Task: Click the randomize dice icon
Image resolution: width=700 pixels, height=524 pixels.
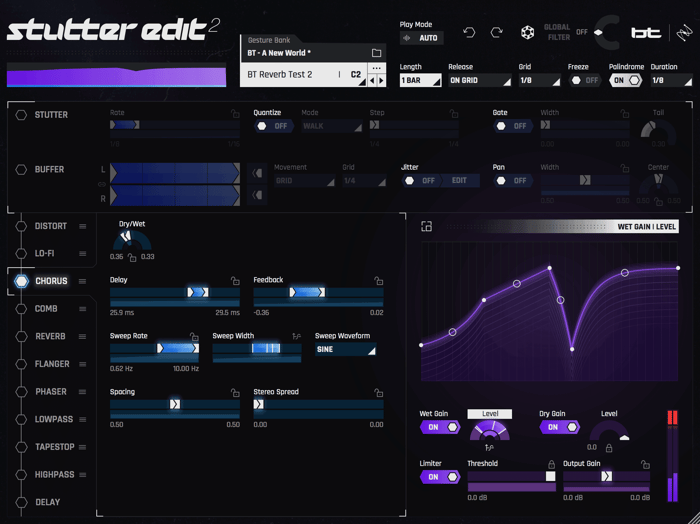Action: (527, 33)
